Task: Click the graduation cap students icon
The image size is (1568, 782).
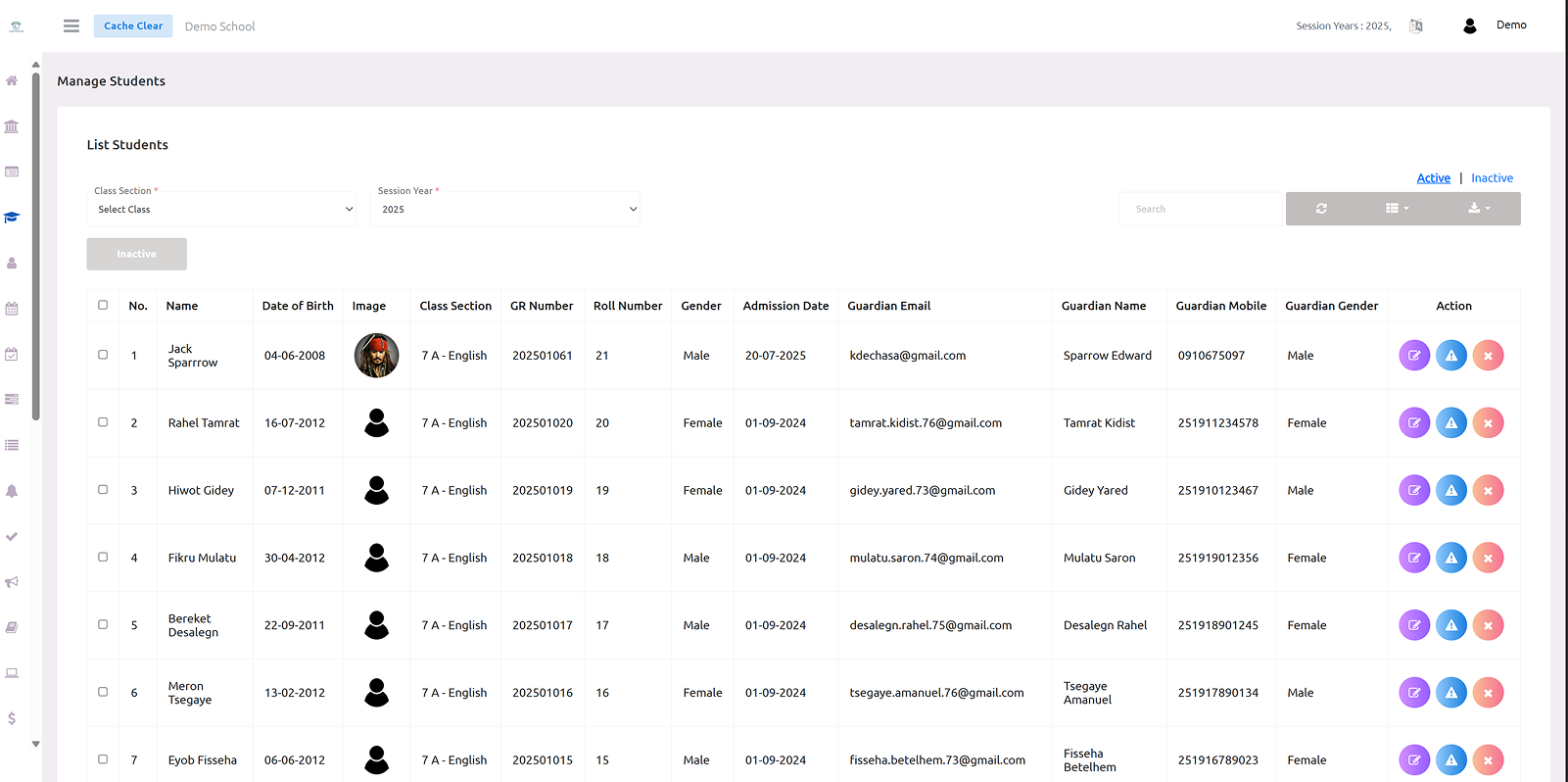Action: 12,218
